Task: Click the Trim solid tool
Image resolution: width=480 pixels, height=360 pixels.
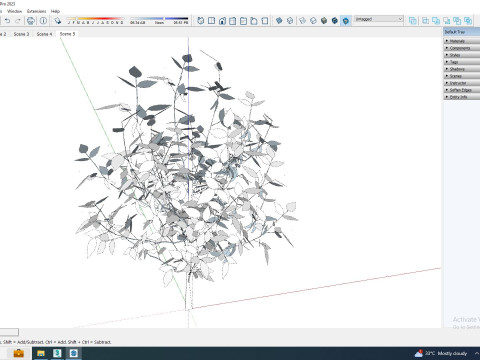Action: [457, 21]
